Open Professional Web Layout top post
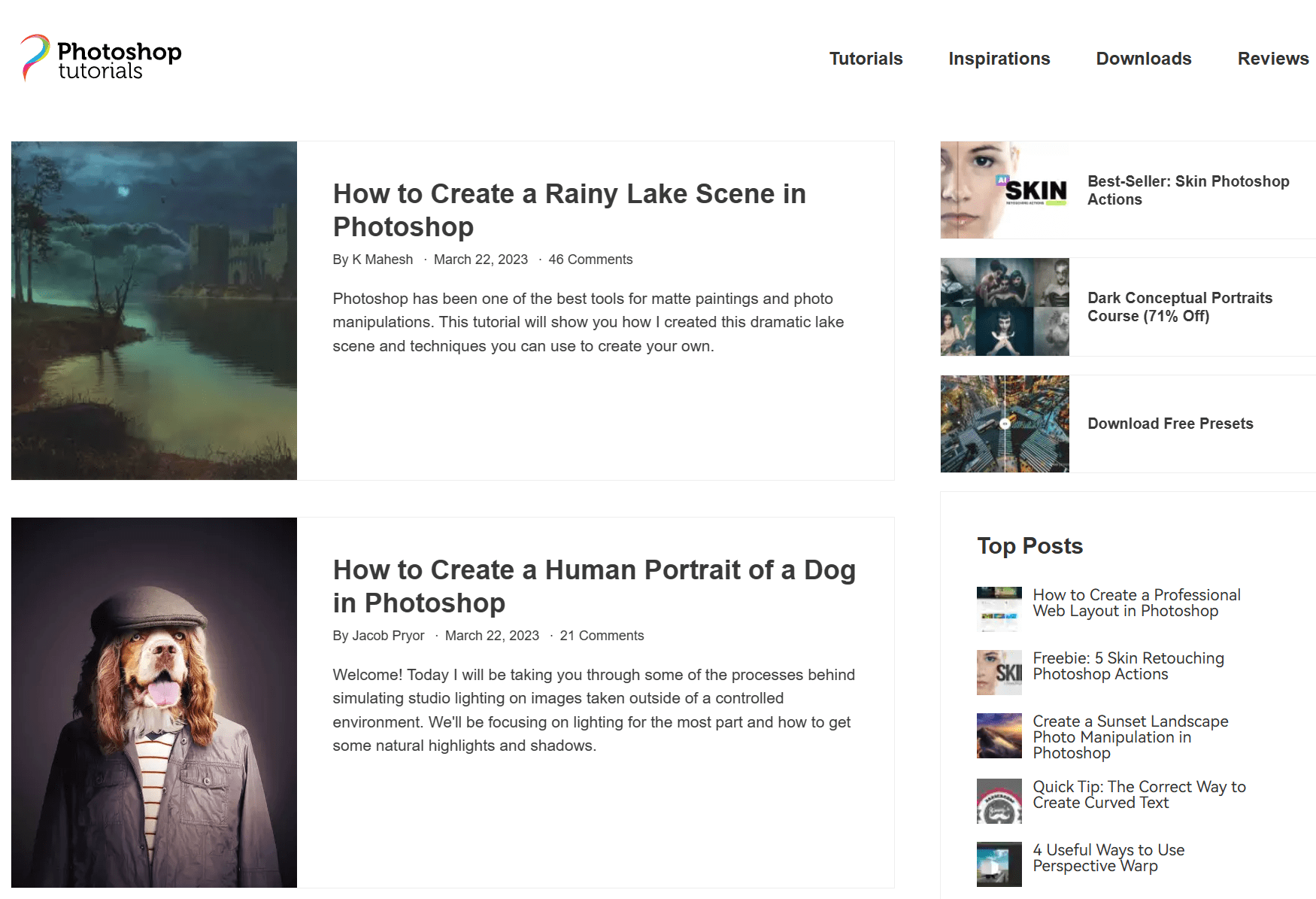1316x899 pixels. tap(1136, 603)
